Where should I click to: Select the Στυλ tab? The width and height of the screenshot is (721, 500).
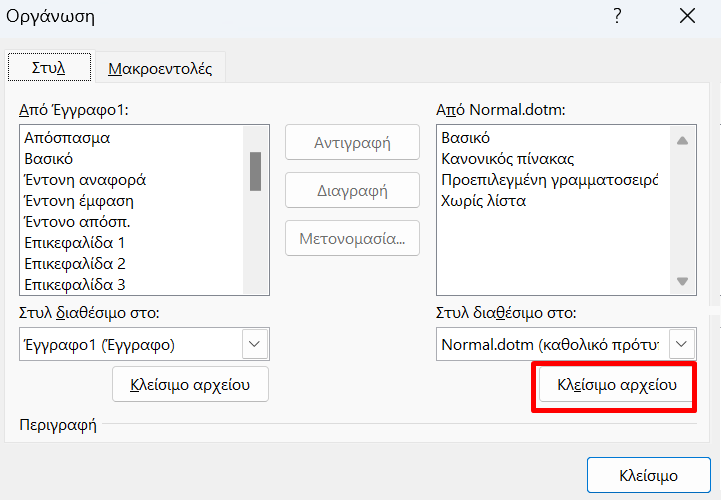49,68
